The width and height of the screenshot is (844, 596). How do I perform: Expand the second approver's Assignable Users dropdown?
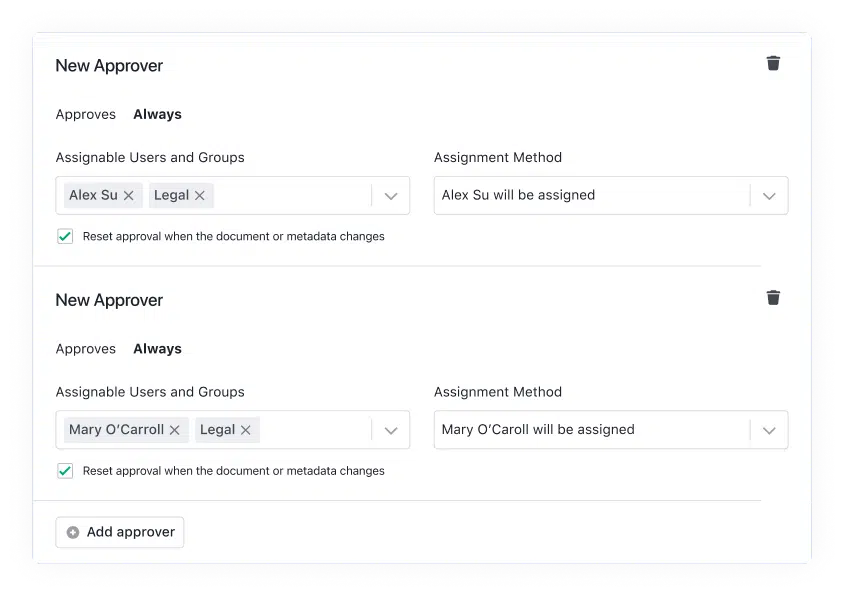[x=390, y=429]
